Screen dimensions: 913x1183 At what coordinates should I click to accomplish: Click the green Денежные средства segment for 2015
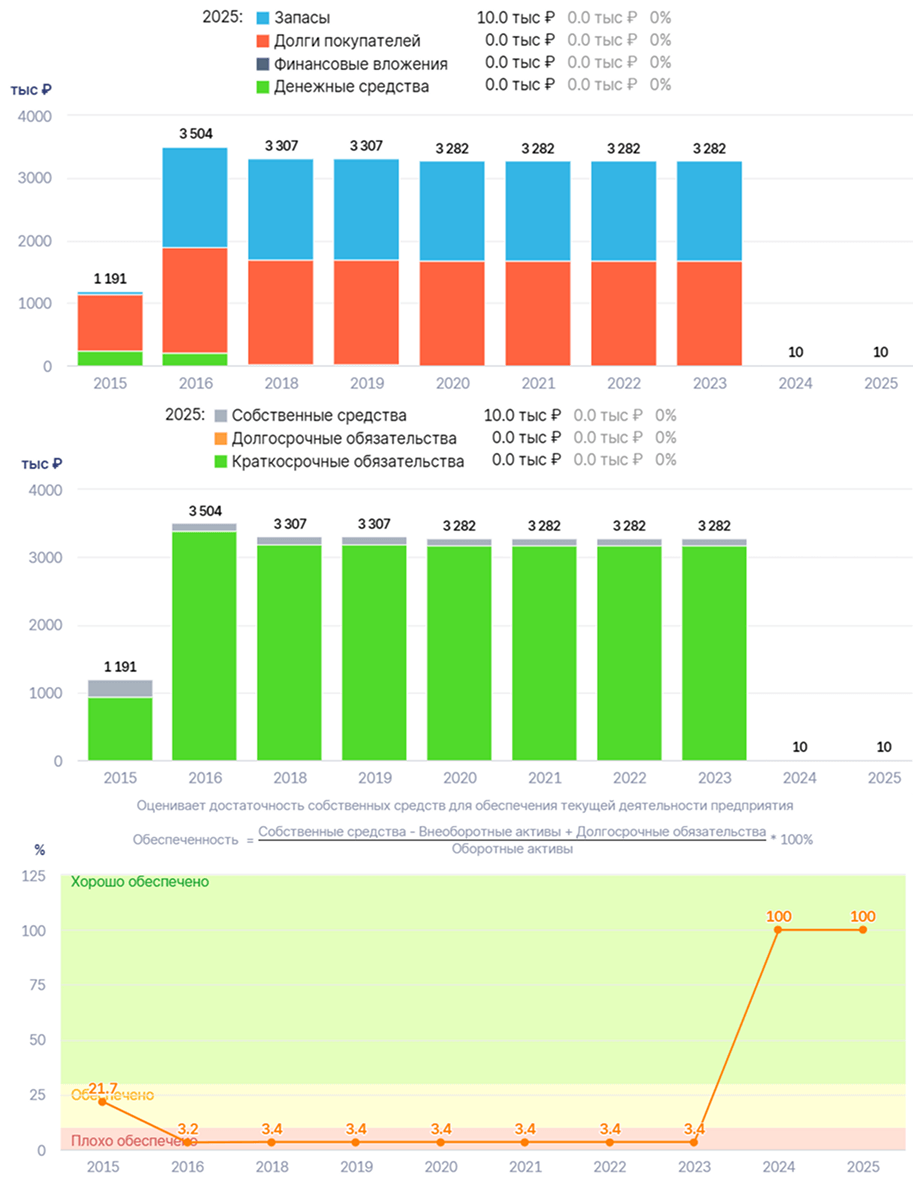tap(110, 358)
